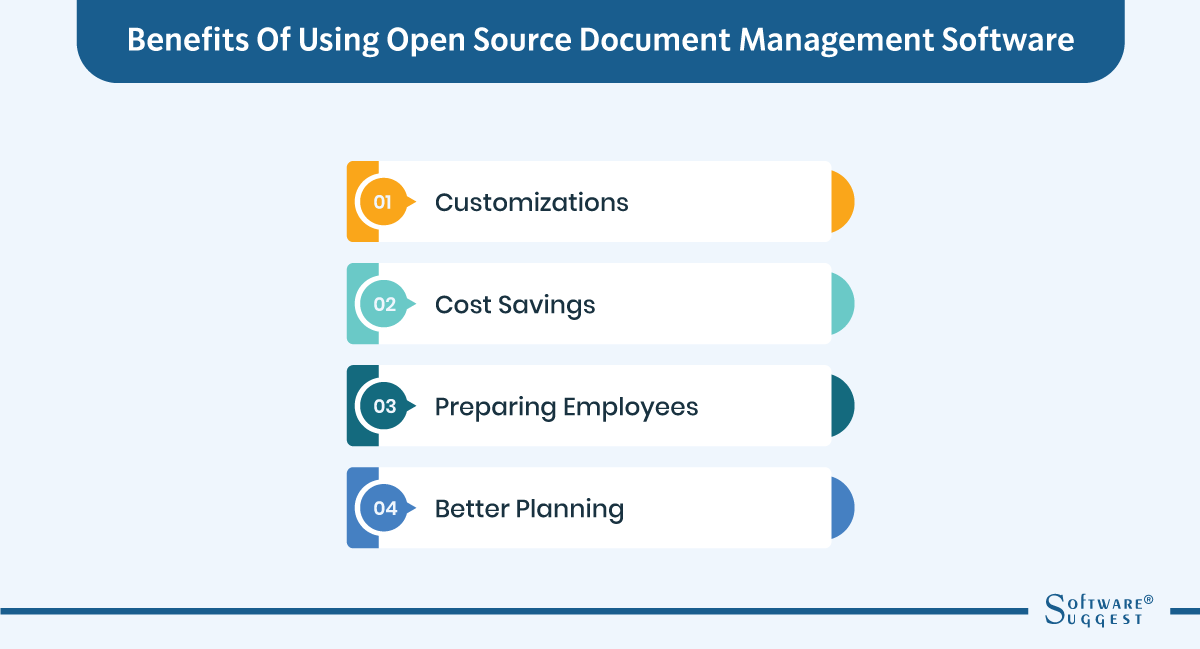Expand the blue semicircle of Better Planning

click(842, 507)
